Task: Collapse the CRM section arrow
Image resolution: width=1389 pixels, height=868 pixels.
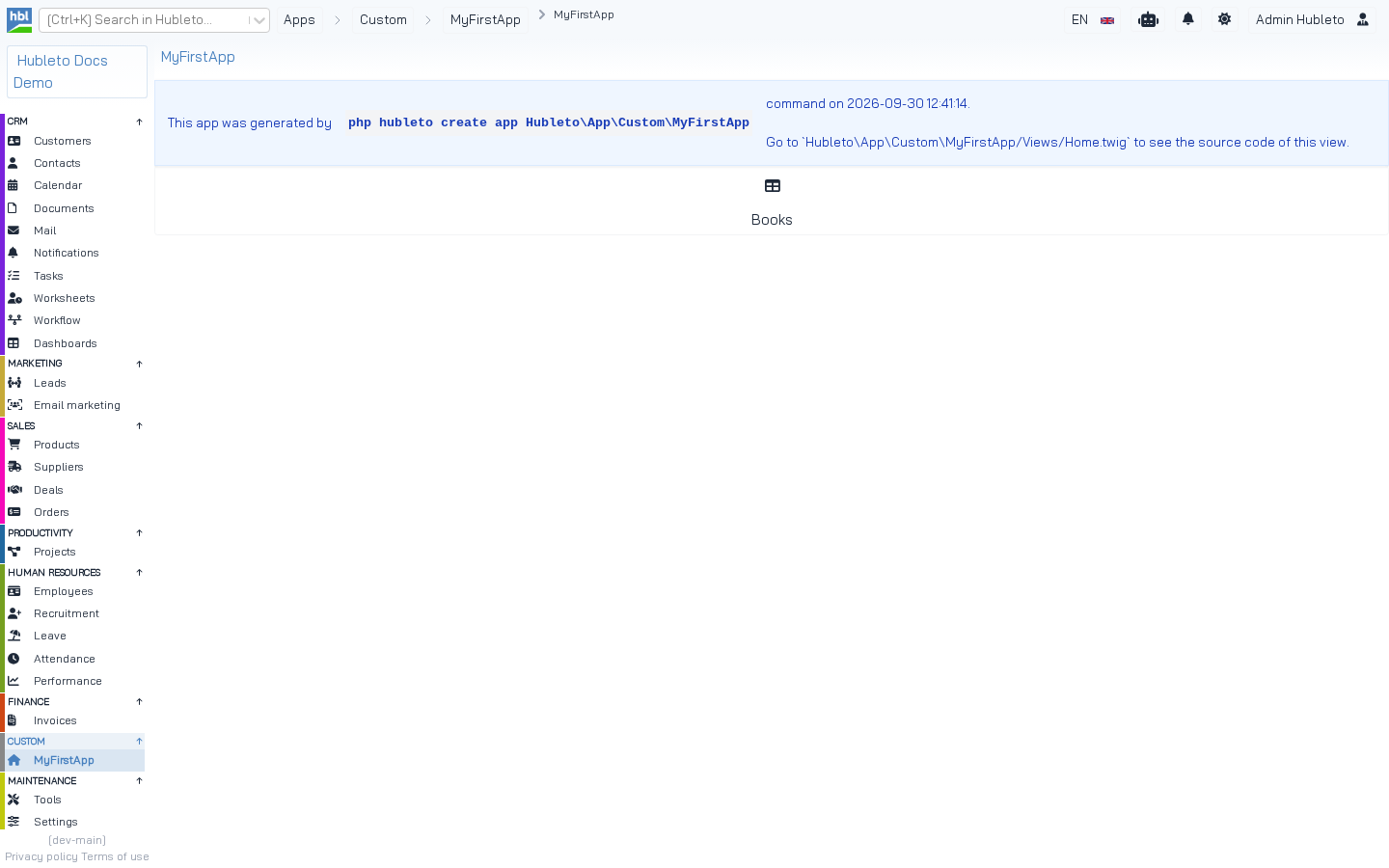Action: [139, 122]
